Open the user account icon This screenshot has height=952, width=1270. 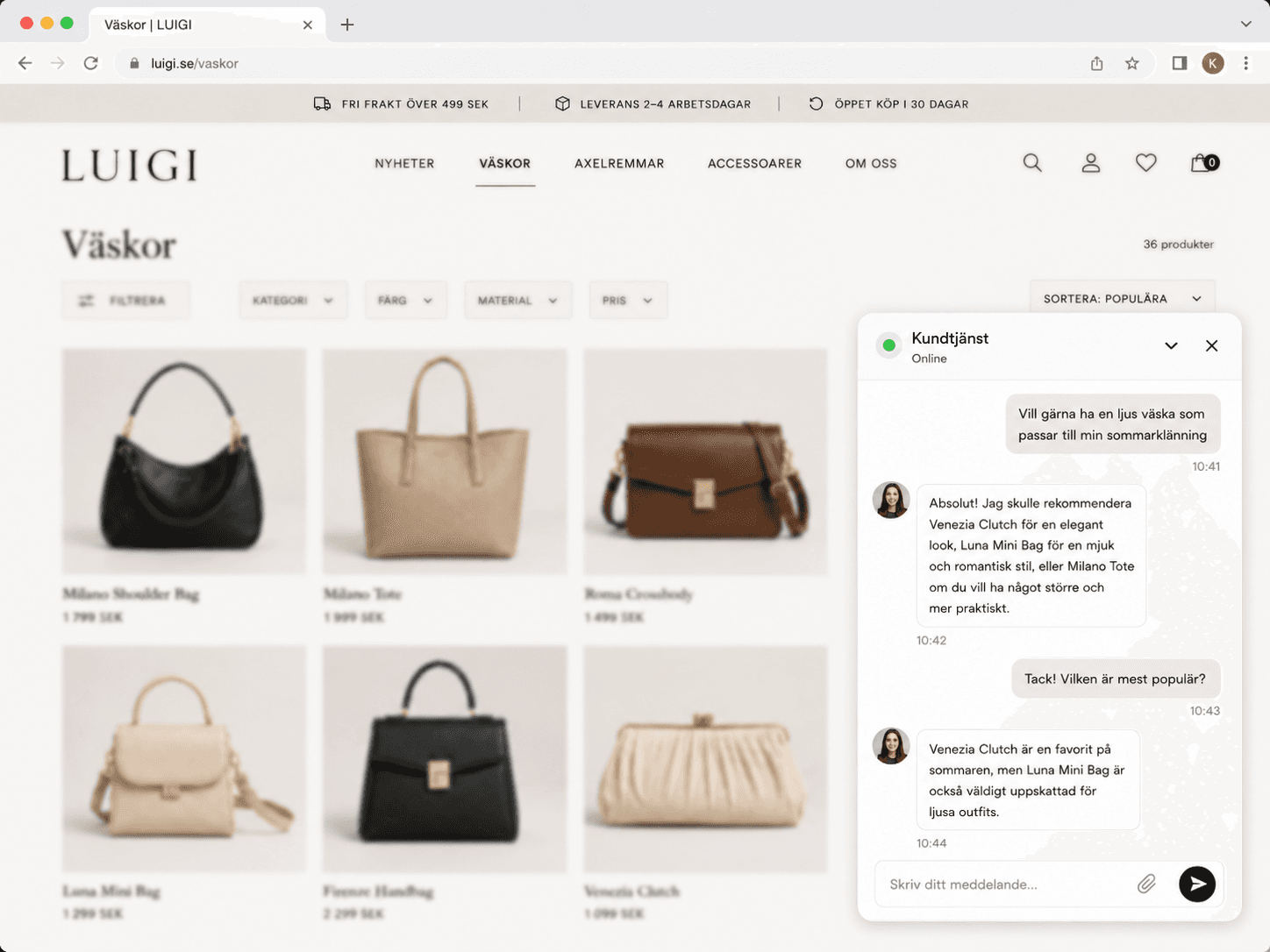[x=1090, y=163]
